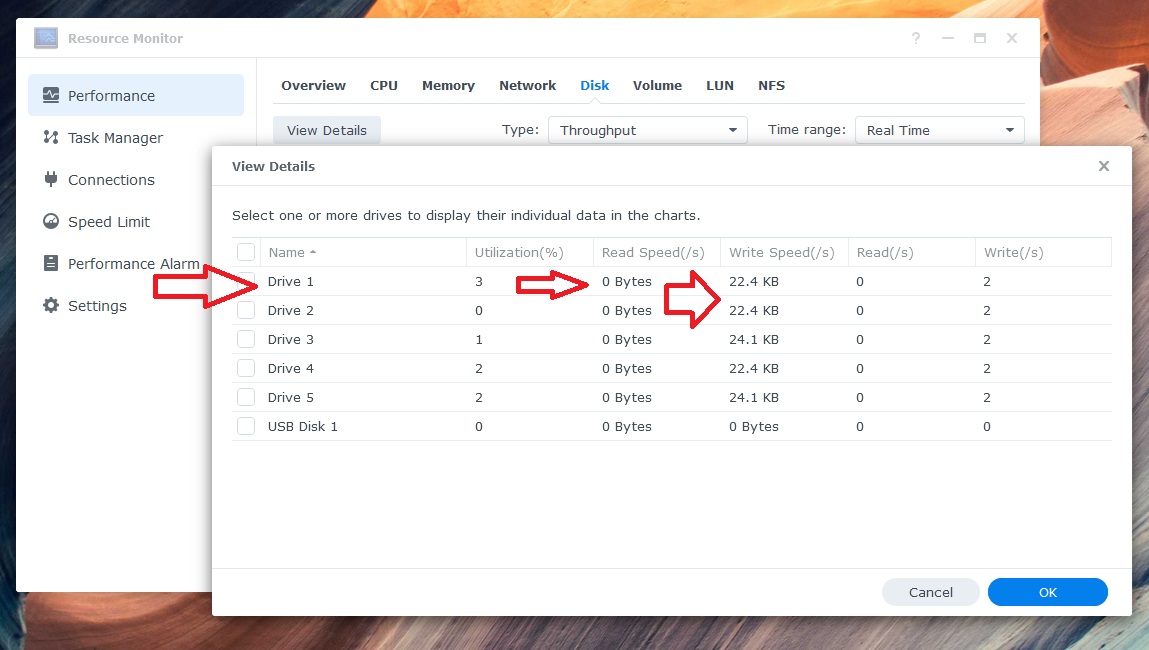1149x650 pixels.
Task: Open the Time range Real Time dropdown
Action: [939, 130]
